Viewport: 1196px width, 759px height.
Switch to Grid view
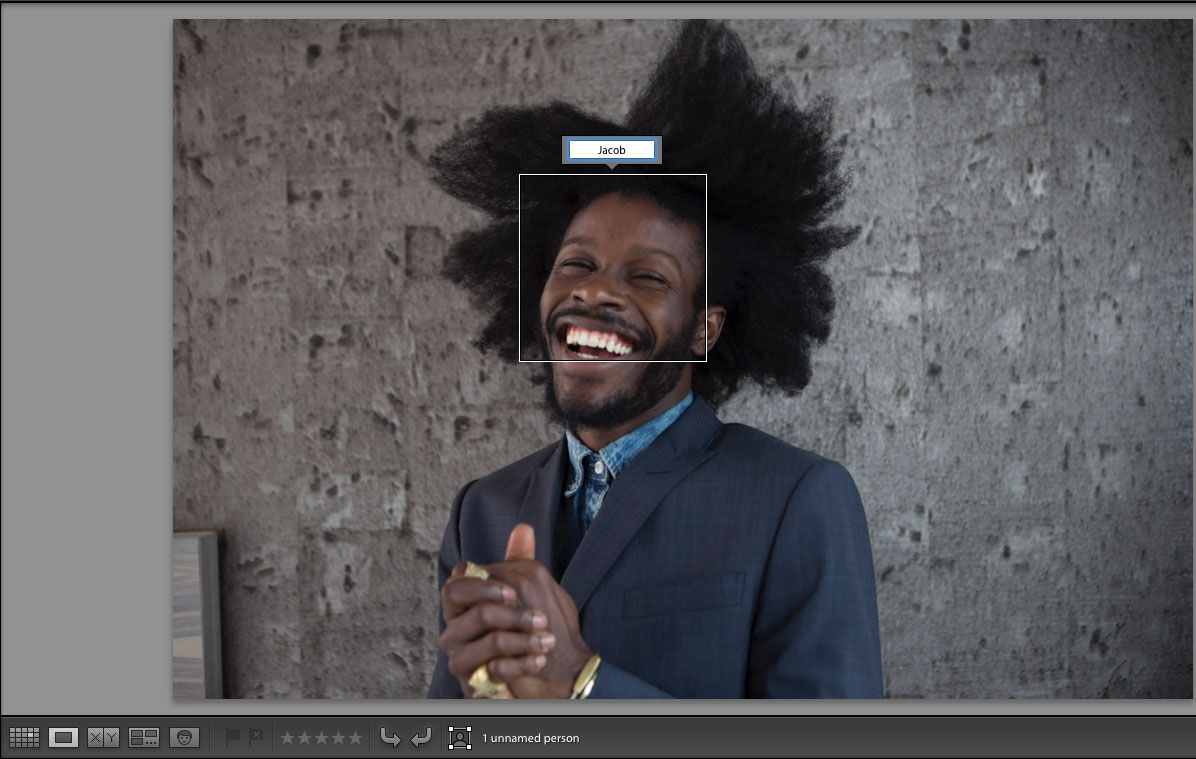(x=25, y=737)
